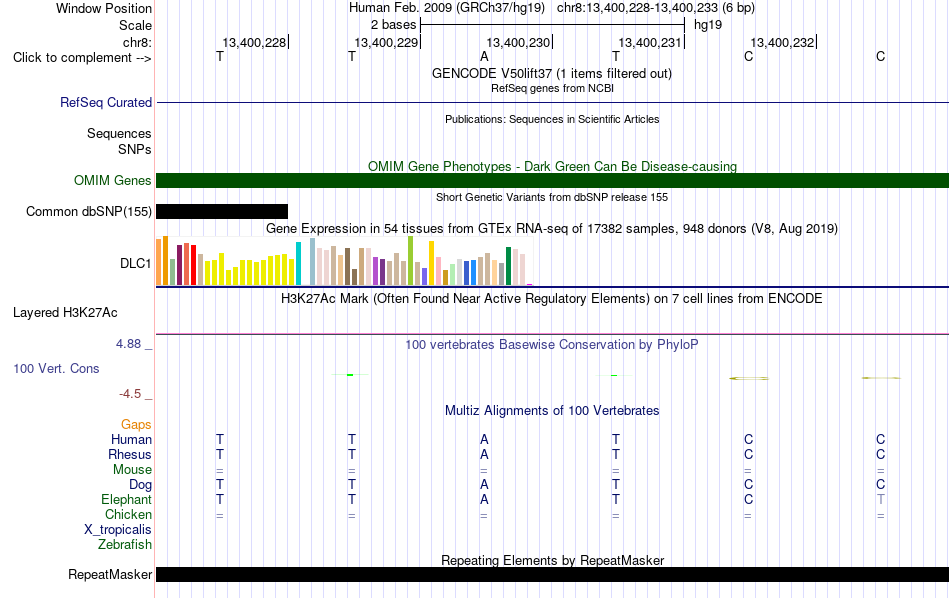Click 'Short Genetic Variants from dbSNP release 155'
This screenshot has width=950, height=598.
552,197
